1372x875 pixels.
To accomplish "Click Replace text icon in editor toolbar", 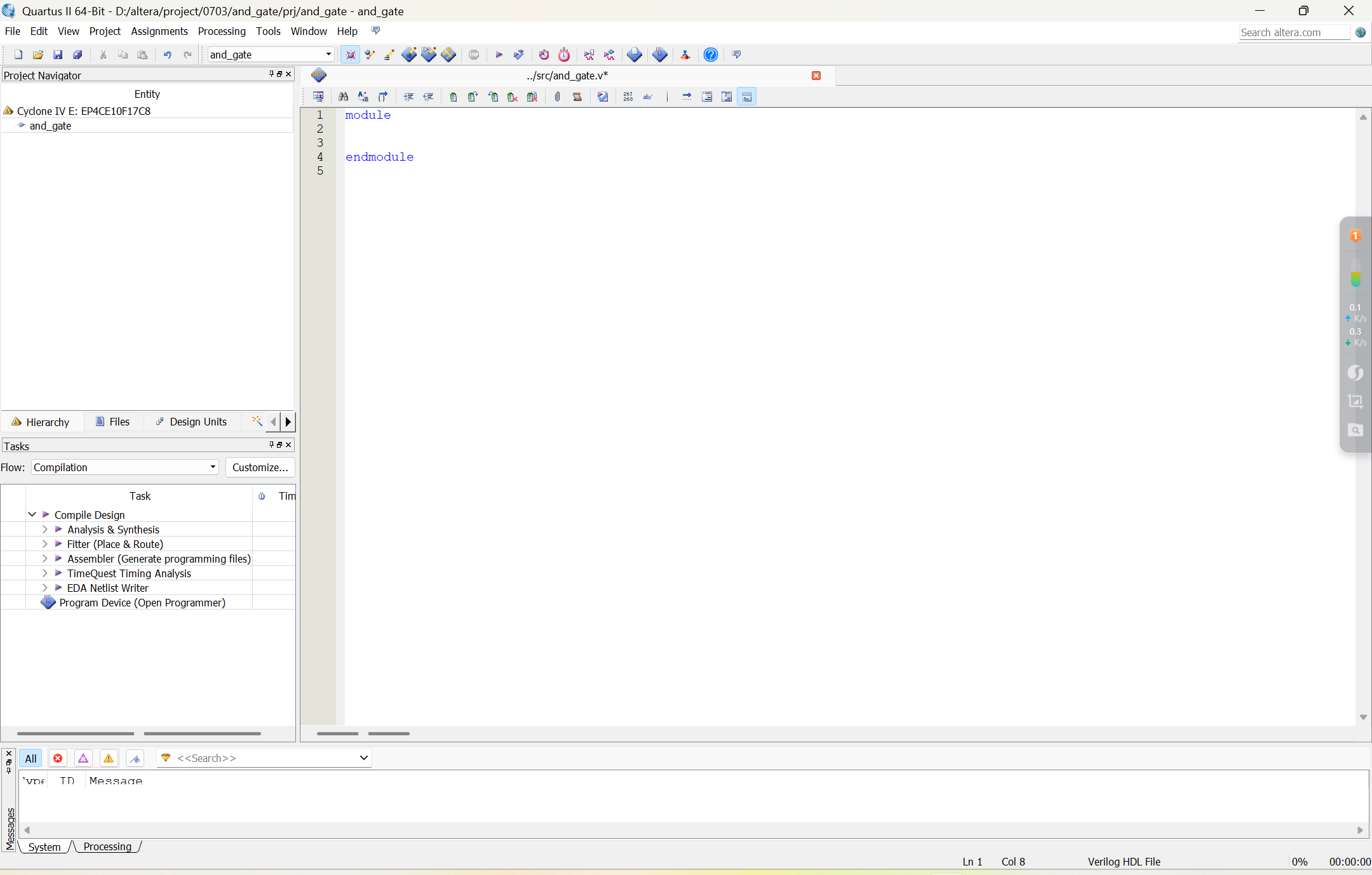I will (x=363, y=97).
